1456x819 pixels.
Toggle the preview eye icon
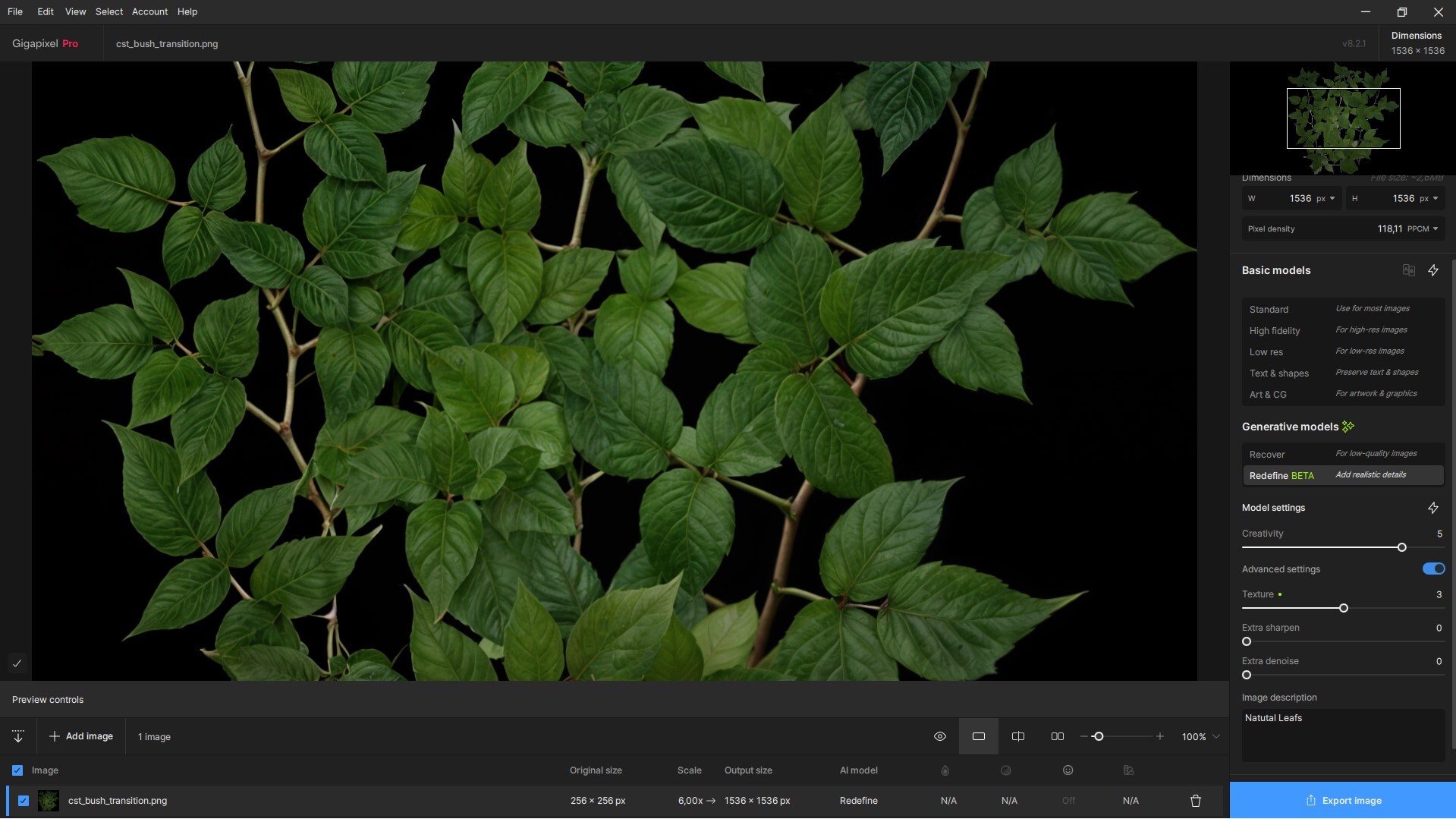pyautogui.click(x=939, y=736)
